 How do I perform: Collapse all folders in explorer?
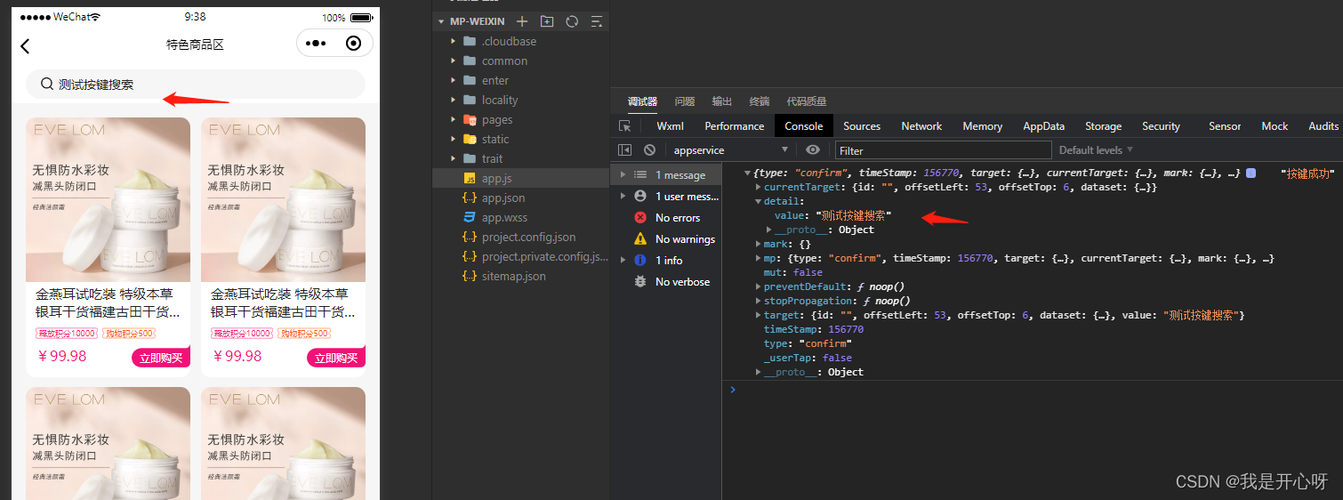[597, 21]
